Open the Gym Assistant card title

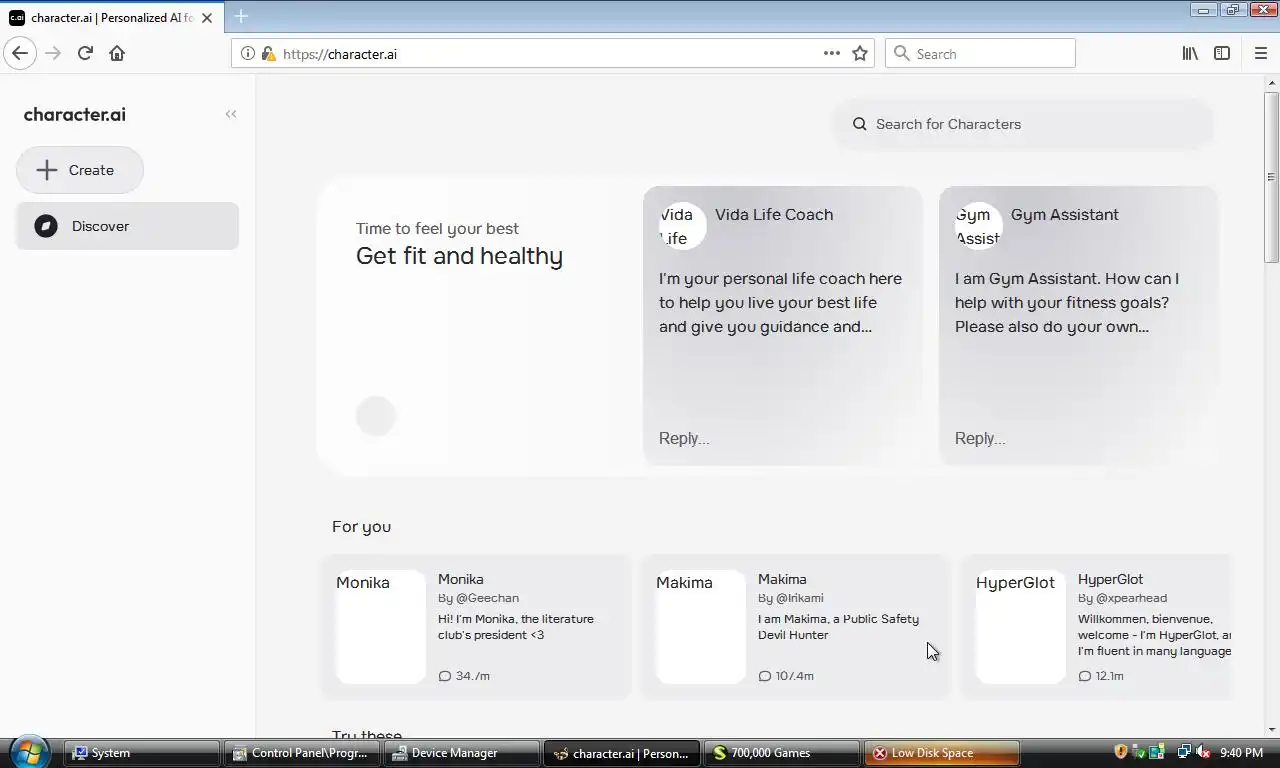(x=1065, y=214)
